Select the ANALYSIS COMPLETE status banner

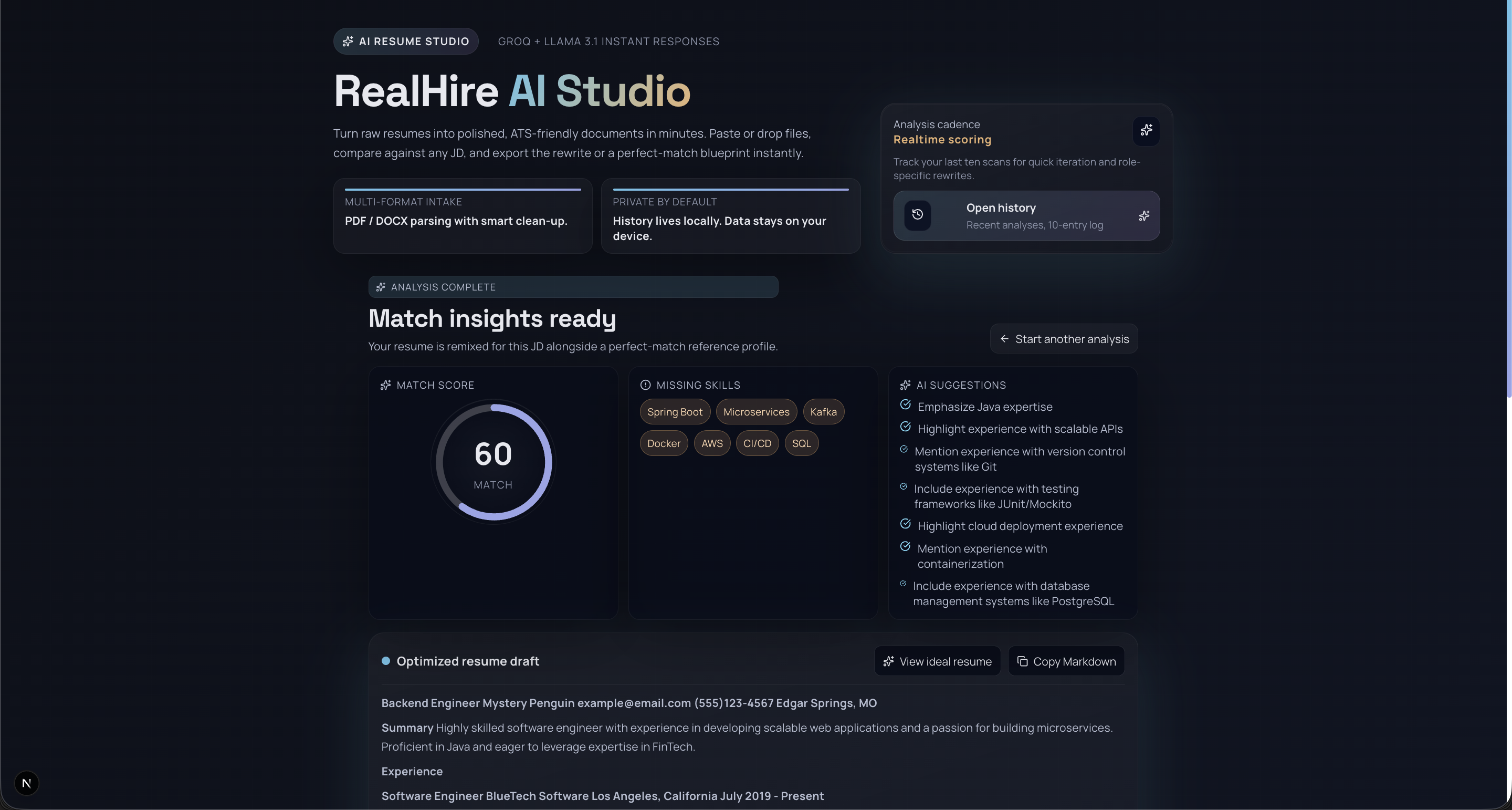click(x=573, y=287)
